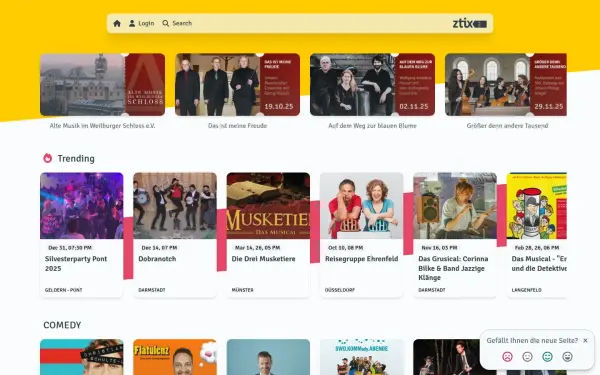Open the SWD.KOMMedy.ABENDE comedy card

click(362, 357)
